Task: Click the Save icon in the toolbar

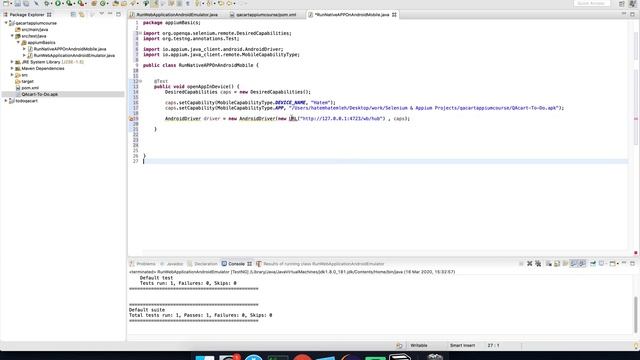Action: pyautogui.click(x=18, y=3)
